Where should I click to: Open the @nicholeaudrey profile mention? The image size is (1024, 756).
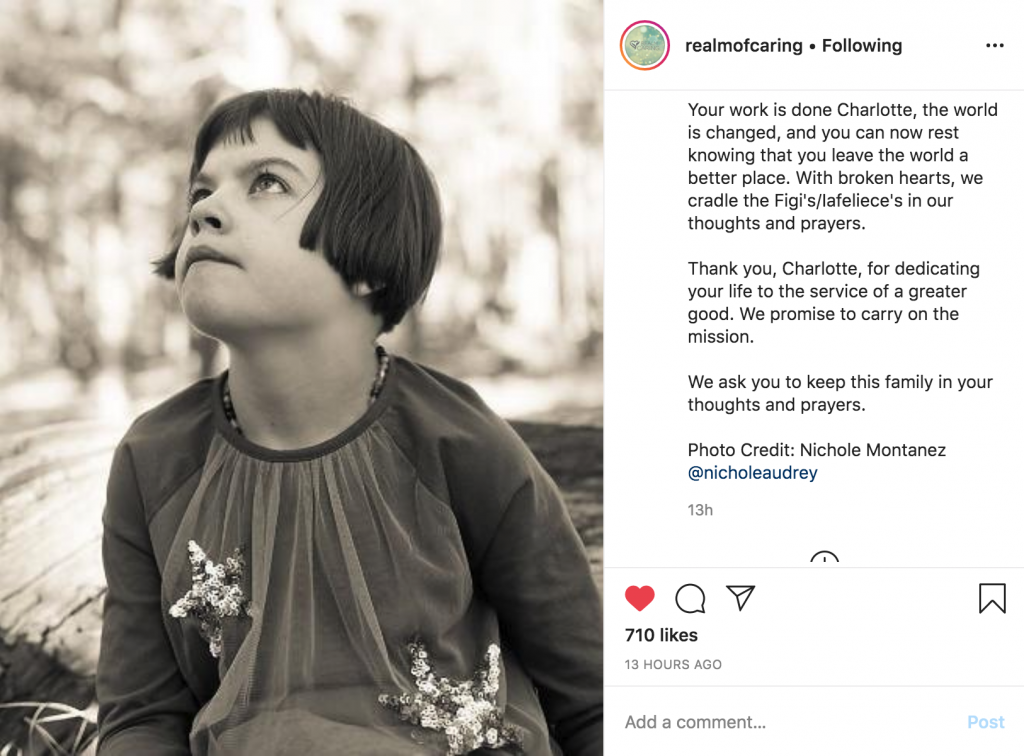coord(752,473)
